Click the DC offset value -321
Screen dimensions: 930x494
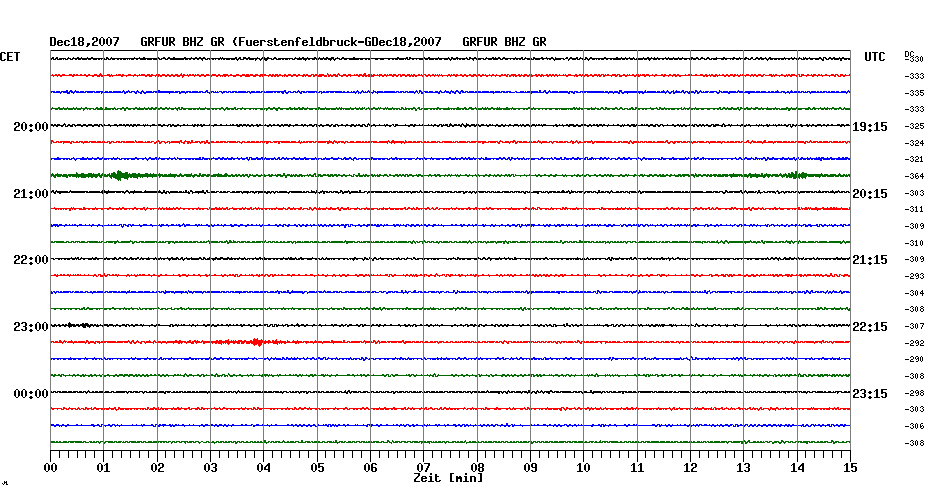point(914,160)
